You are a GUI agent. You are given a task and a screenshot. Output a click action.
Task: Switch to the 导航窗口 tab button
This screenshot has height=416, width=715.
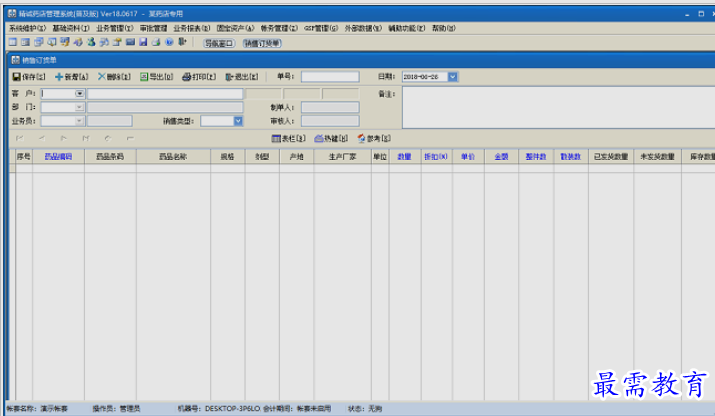219,43
